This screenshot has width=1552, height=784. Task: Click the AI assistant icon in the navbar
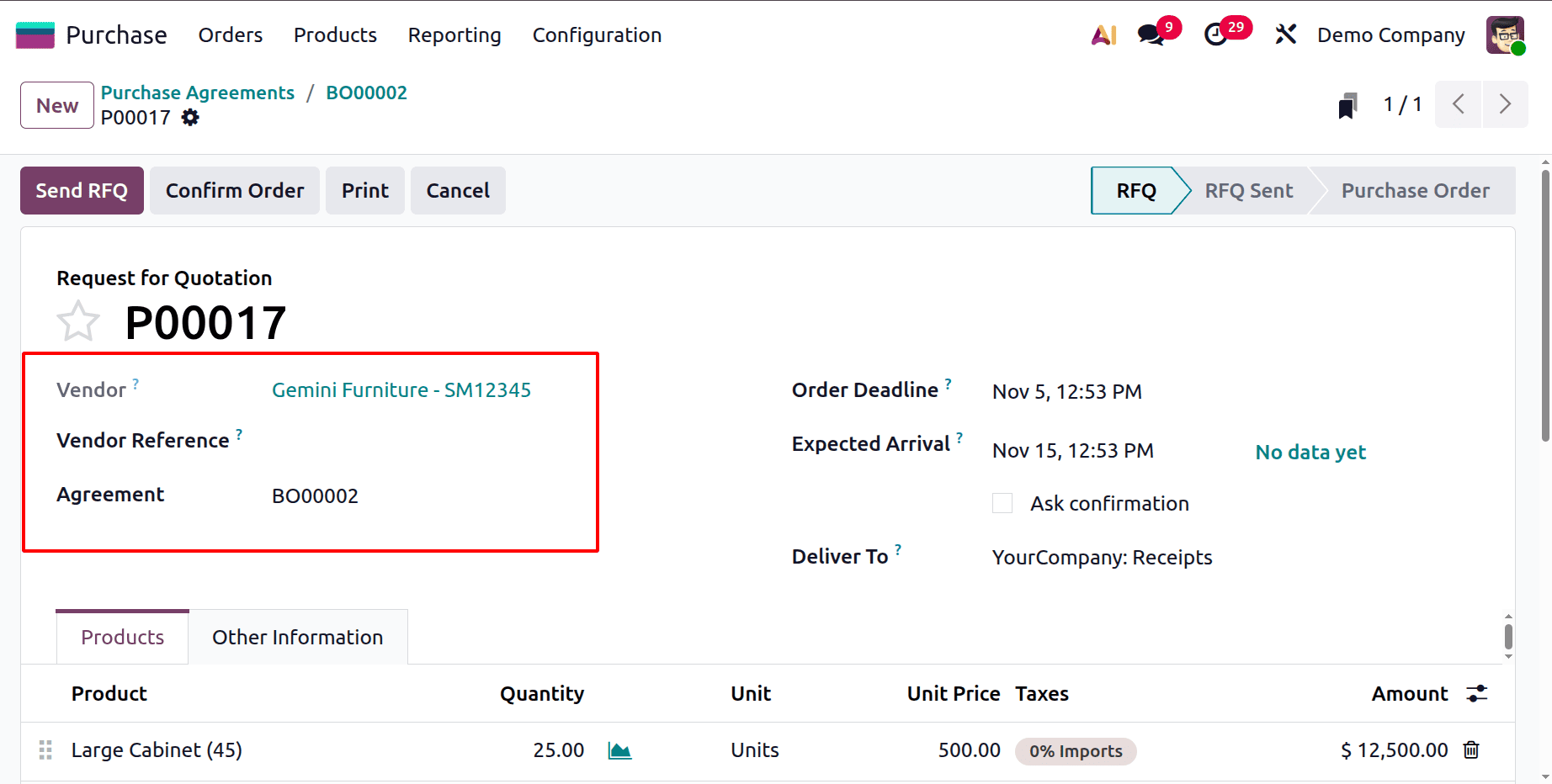click(1103, 35)
